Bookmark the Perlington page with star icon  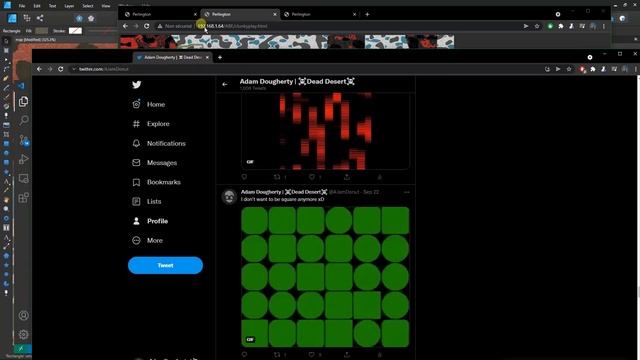[x=537, y=26]
